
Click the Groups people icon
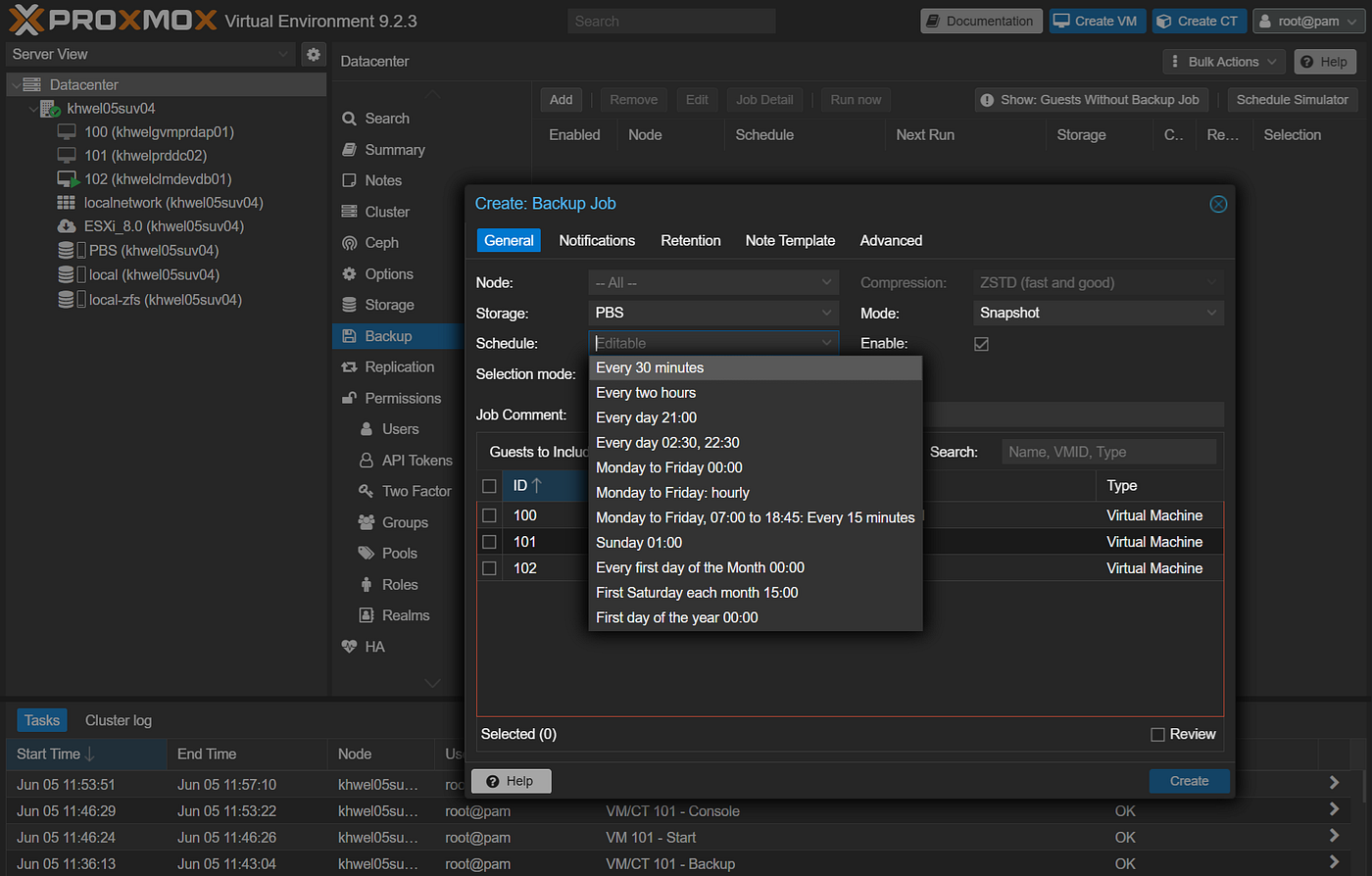tap(367, 522)
